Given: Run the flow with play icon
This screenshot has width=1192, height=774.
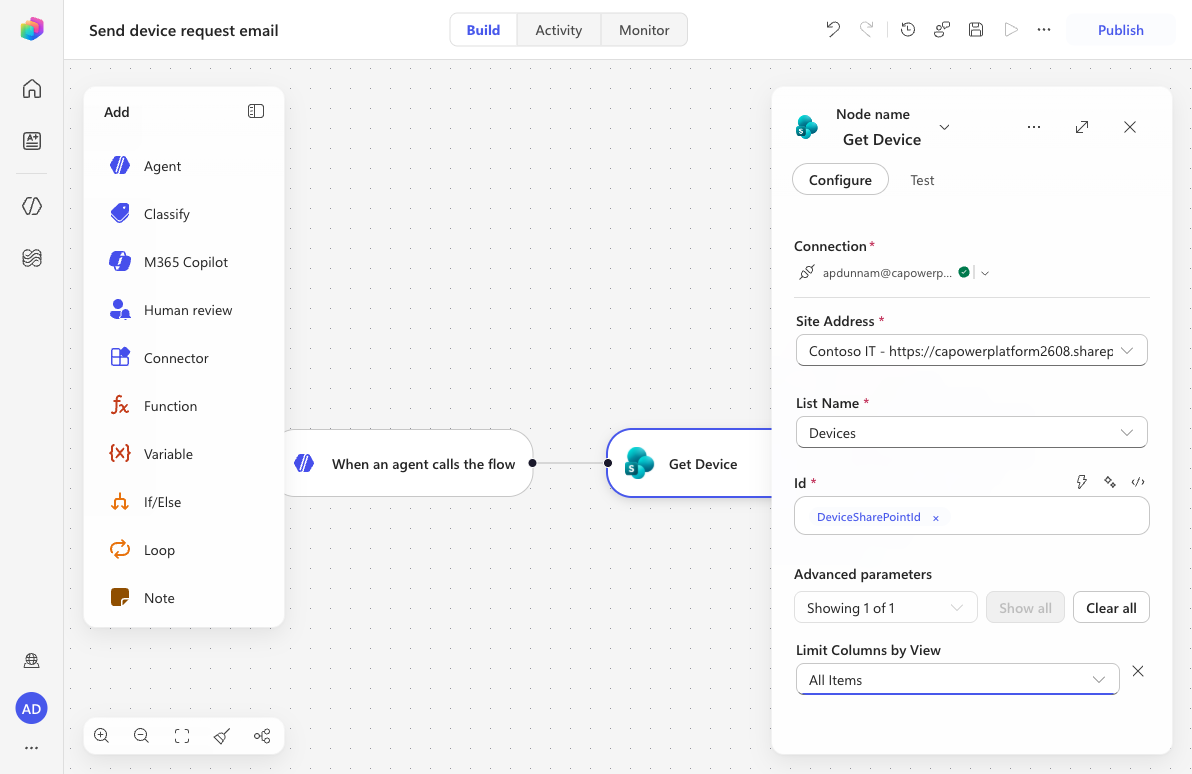Looking at the screenshot, I should pyautogui.click(x=1010, y=30).
